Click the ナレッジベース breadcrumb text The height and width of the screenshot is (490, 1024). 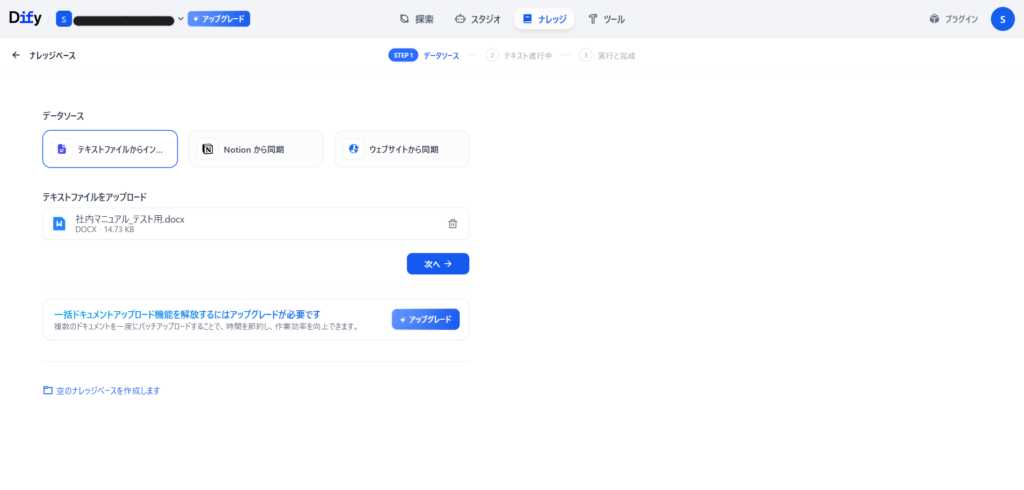coord(52,56)
